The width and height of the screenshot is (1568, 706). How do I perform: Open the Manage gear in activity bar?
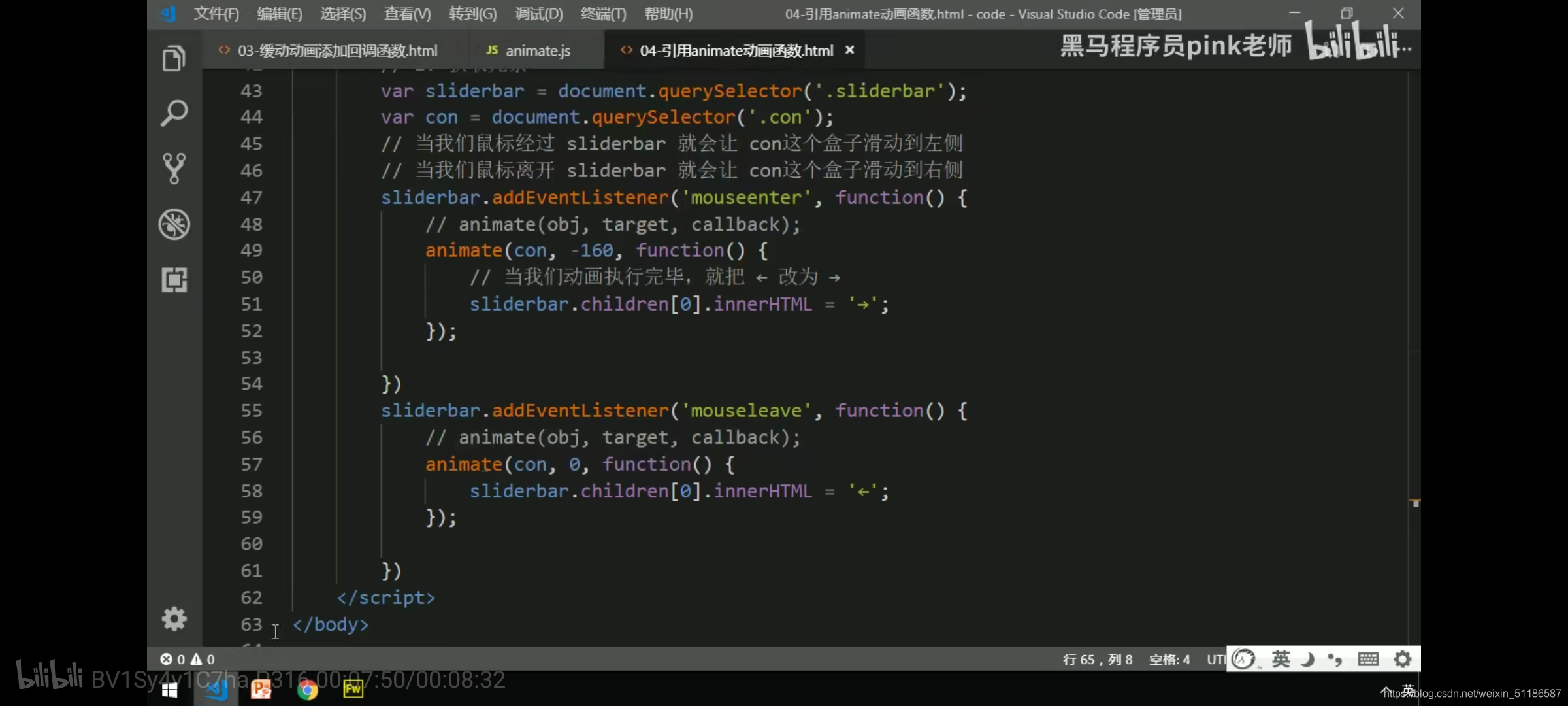174,618
